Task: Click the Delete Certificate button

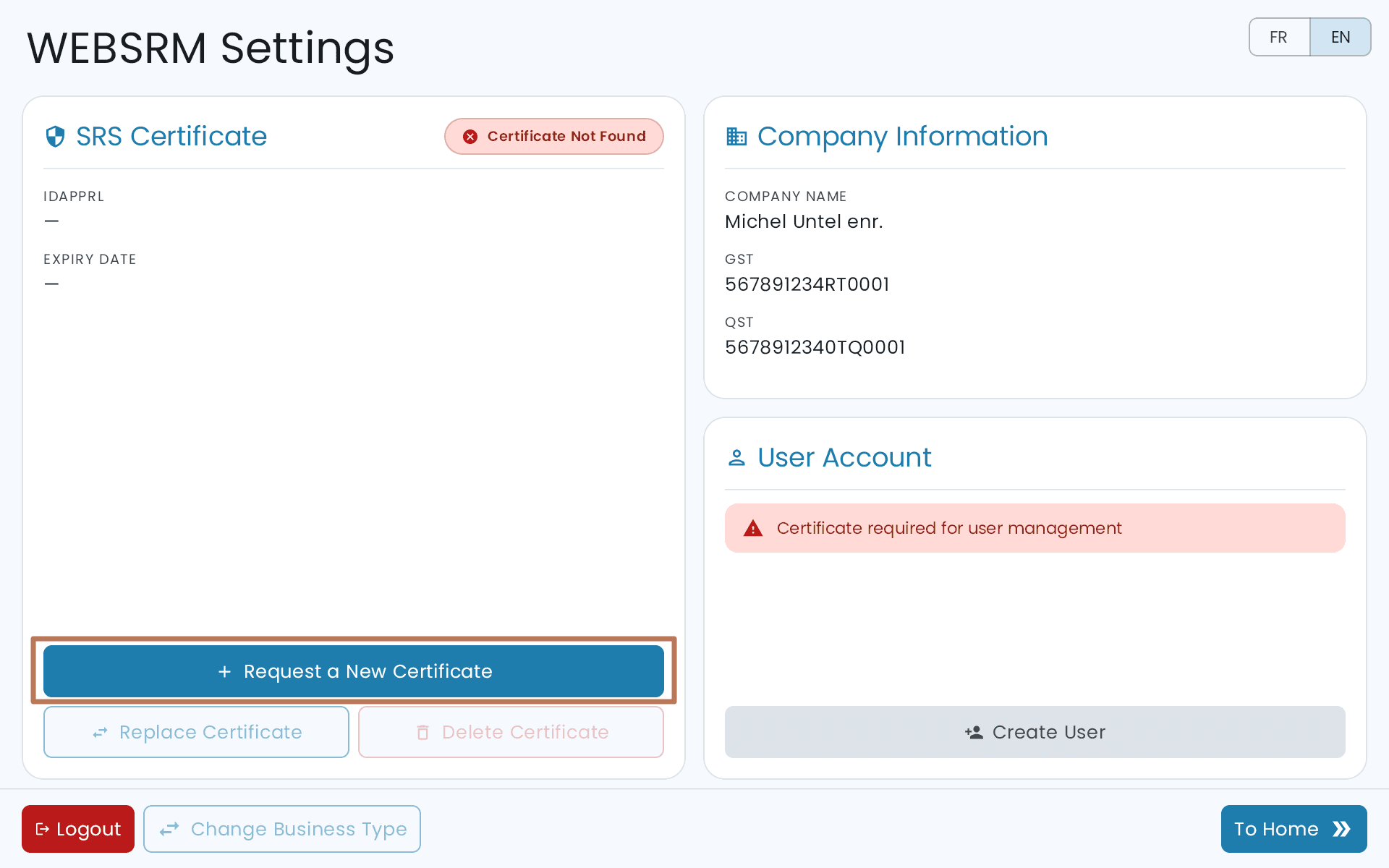Action: 511,732
